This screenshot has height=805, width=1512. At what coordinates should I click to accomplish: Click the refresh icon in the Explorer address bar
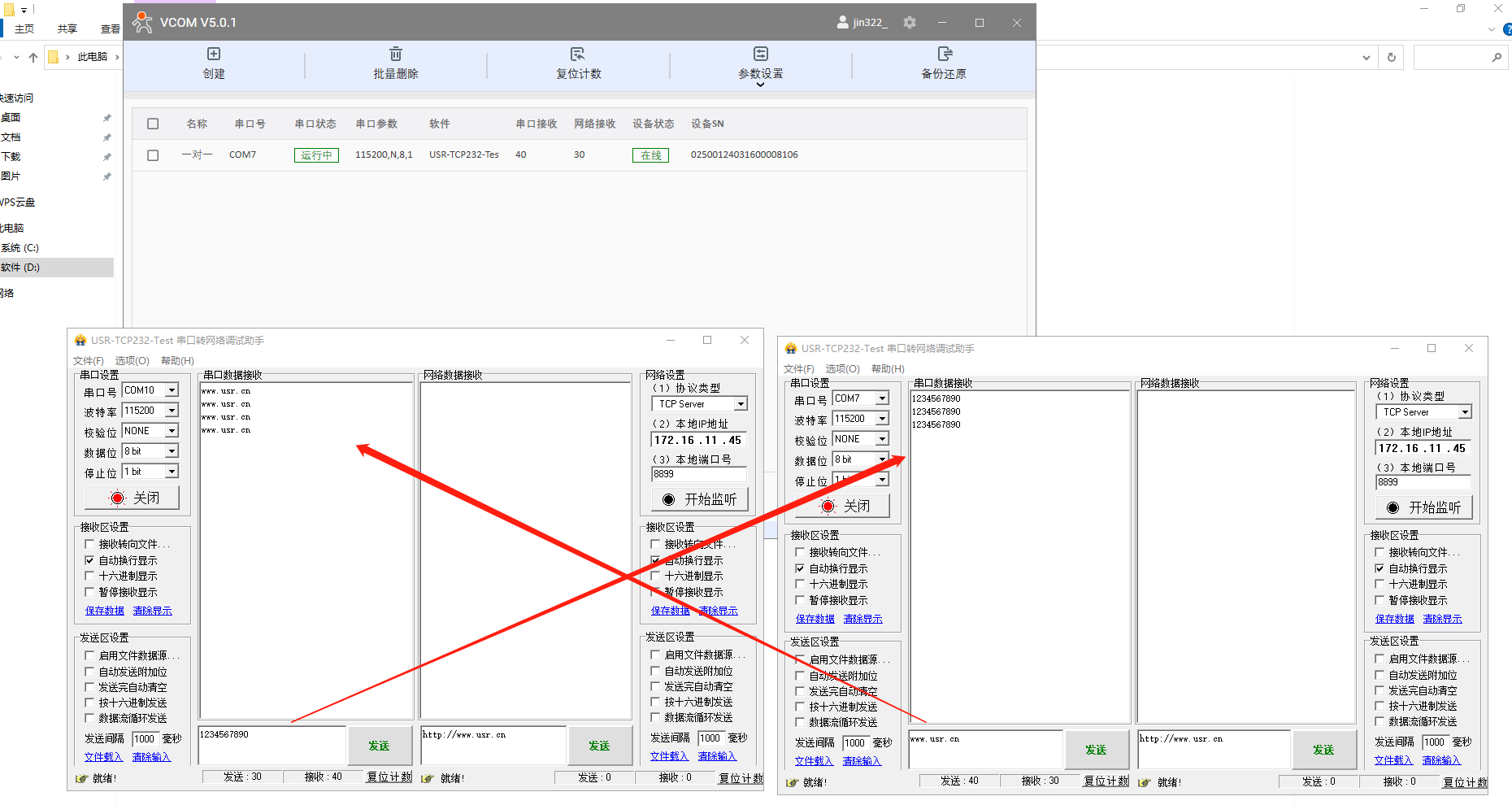click(x=1392, y=57)
